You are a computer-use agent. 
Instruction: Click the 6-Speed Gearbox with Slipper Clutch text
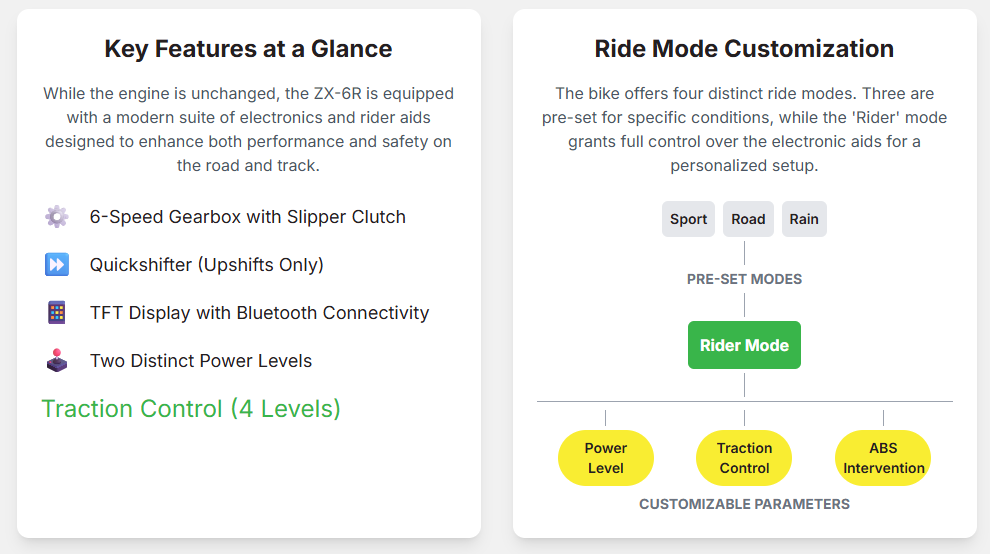(x=248, y=217)
